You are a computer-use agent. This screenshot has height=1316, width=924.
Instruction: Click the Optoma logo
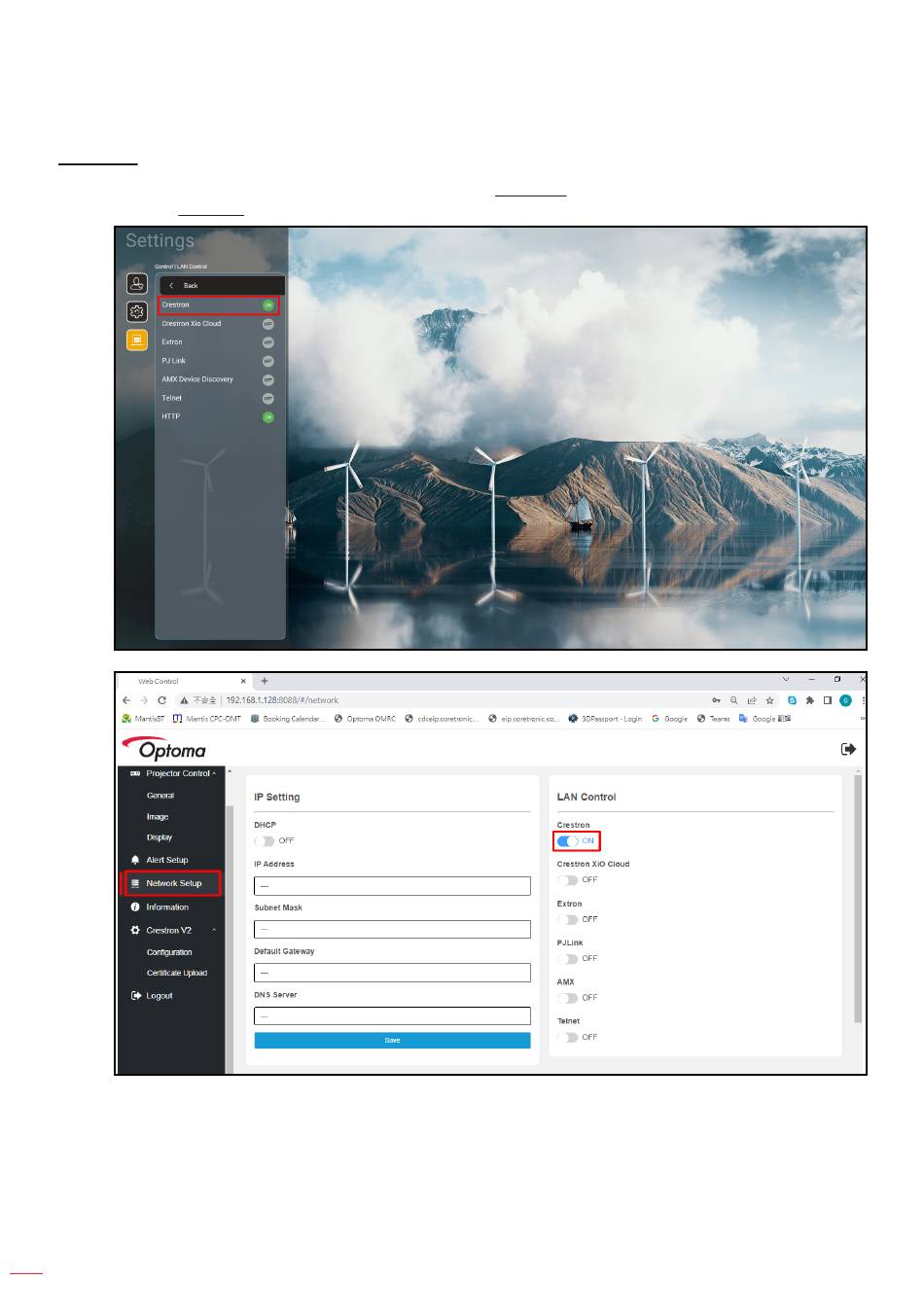[163, 749]
